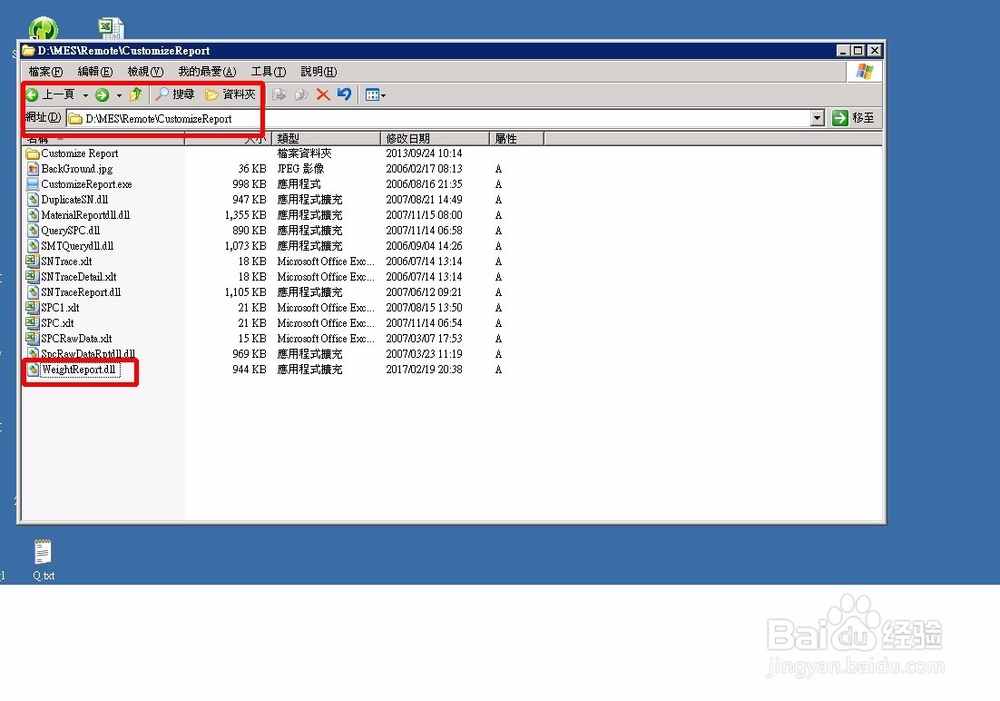1000x701 pixels.
Task: Select the SPC.xlt Excel icon
Action: tap(32, 323)
